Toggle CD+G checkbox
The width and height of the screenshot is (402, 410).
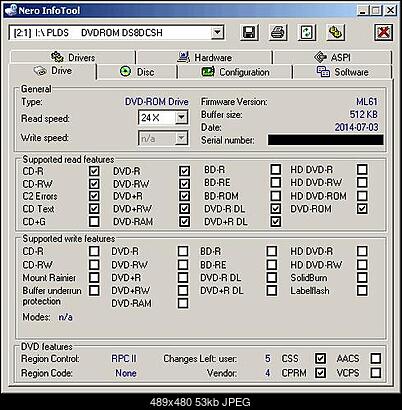[94, 221]
